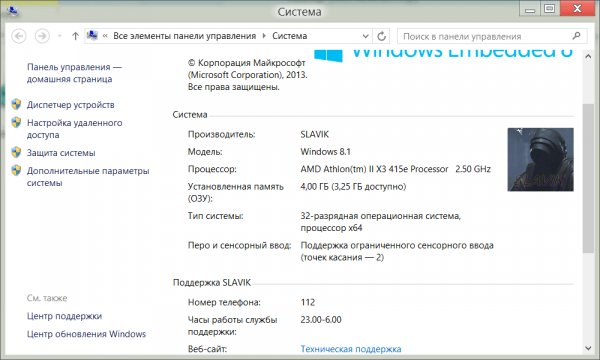Image resolution: width=600 pixels, height=360 pixels.
Task: Click the system icon in the title bar
Action: point(13,11)
